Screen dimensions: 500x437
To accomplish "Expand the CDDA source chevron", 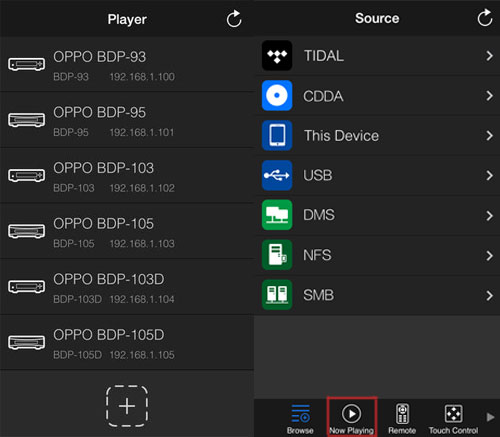I will (x=489, y=96).
